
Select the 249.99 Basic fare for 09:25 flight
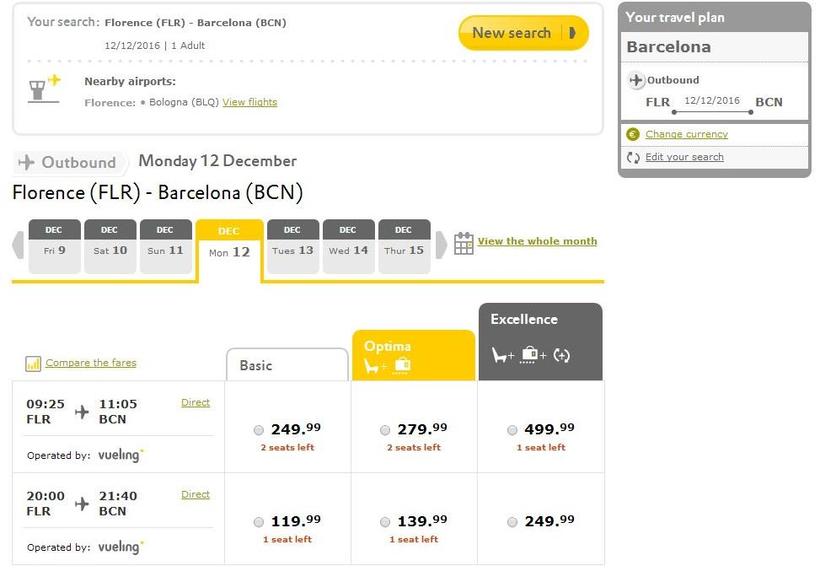[259, 430]
